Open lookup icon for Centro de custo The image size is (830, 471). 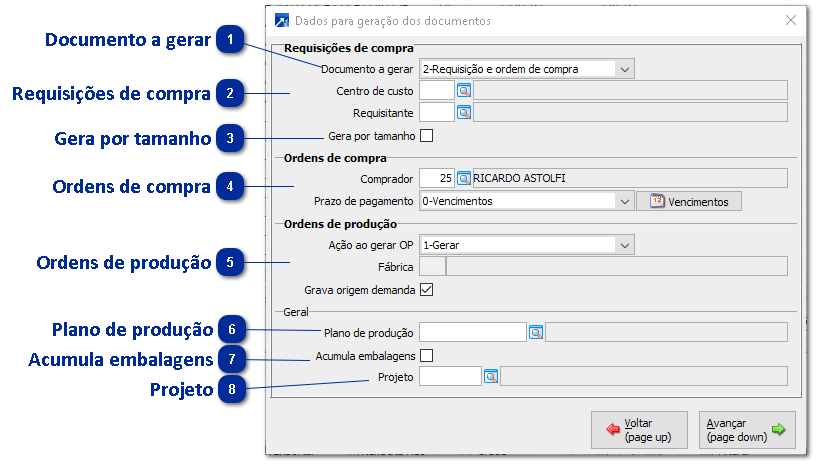click(464, 91)
